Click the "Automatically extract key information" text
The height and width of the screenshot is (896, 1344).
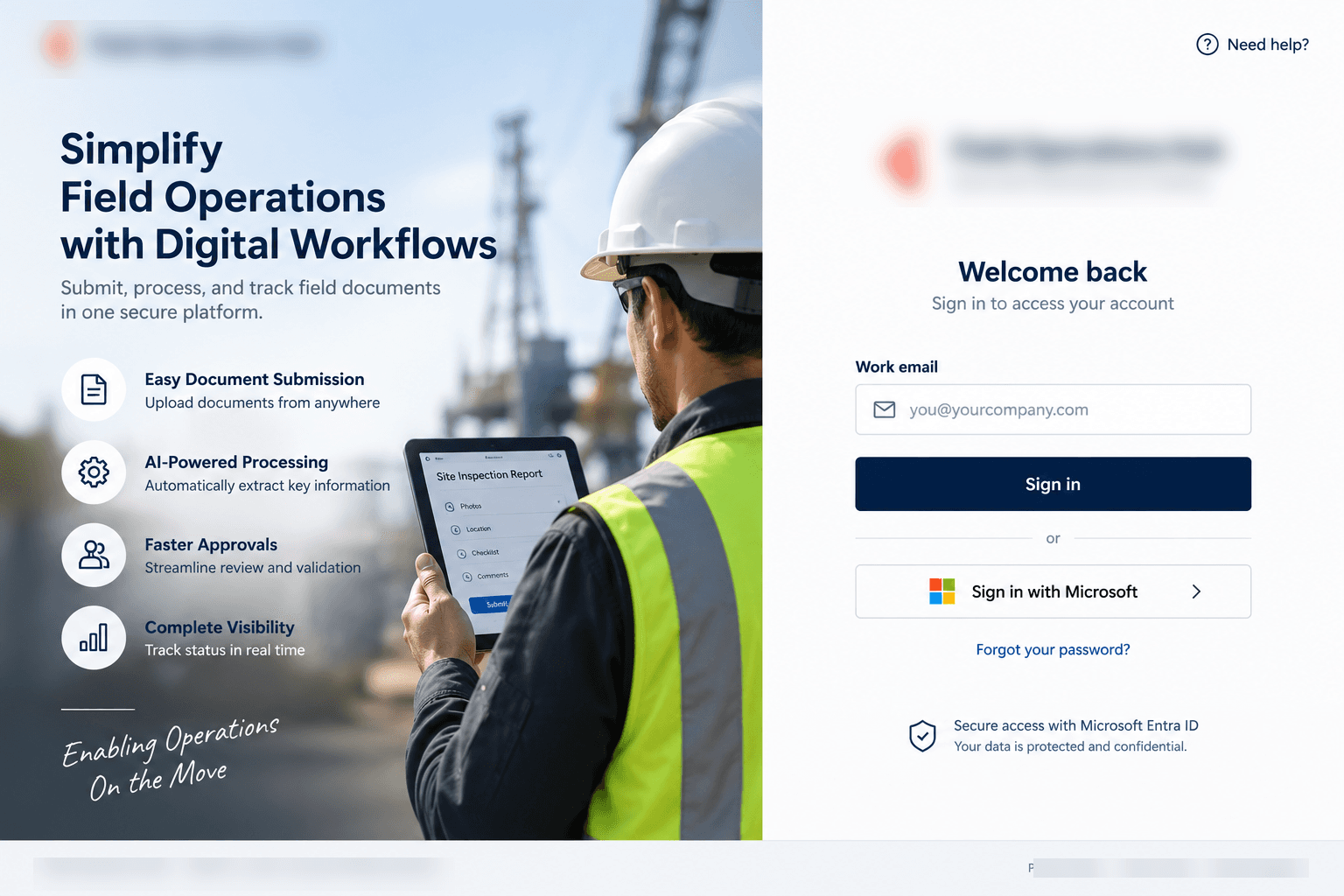tap(268, 486)
